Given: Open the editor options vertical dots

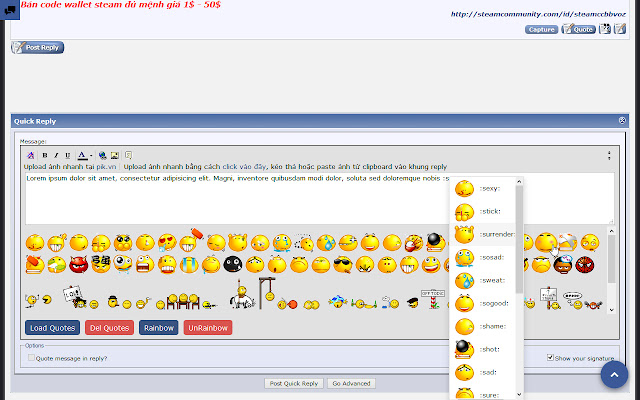Looking at the screenshot, I should point(609,155).
